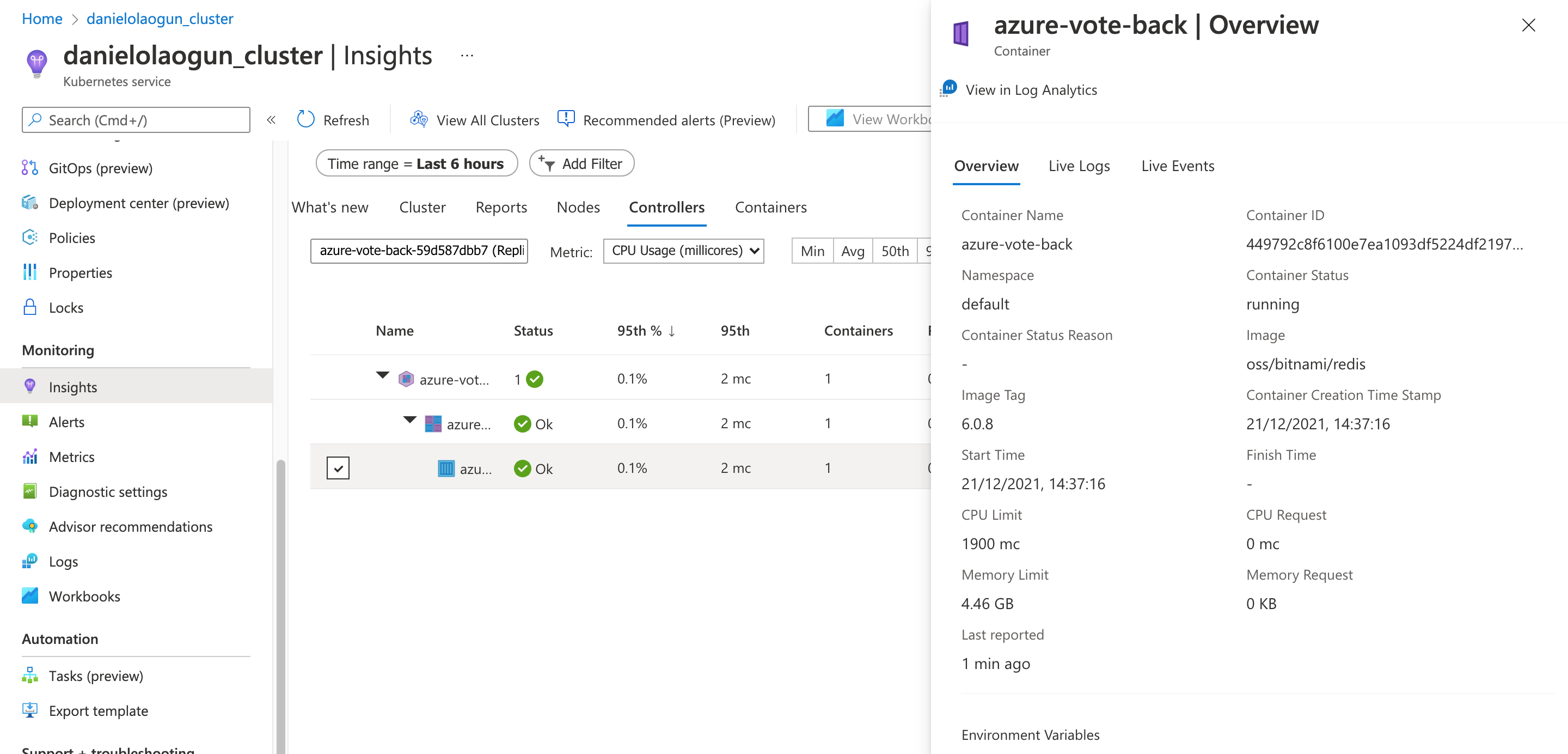Open Deployment center (preview) icon
Screen dimensions: 1568x754
pos(29,203)
